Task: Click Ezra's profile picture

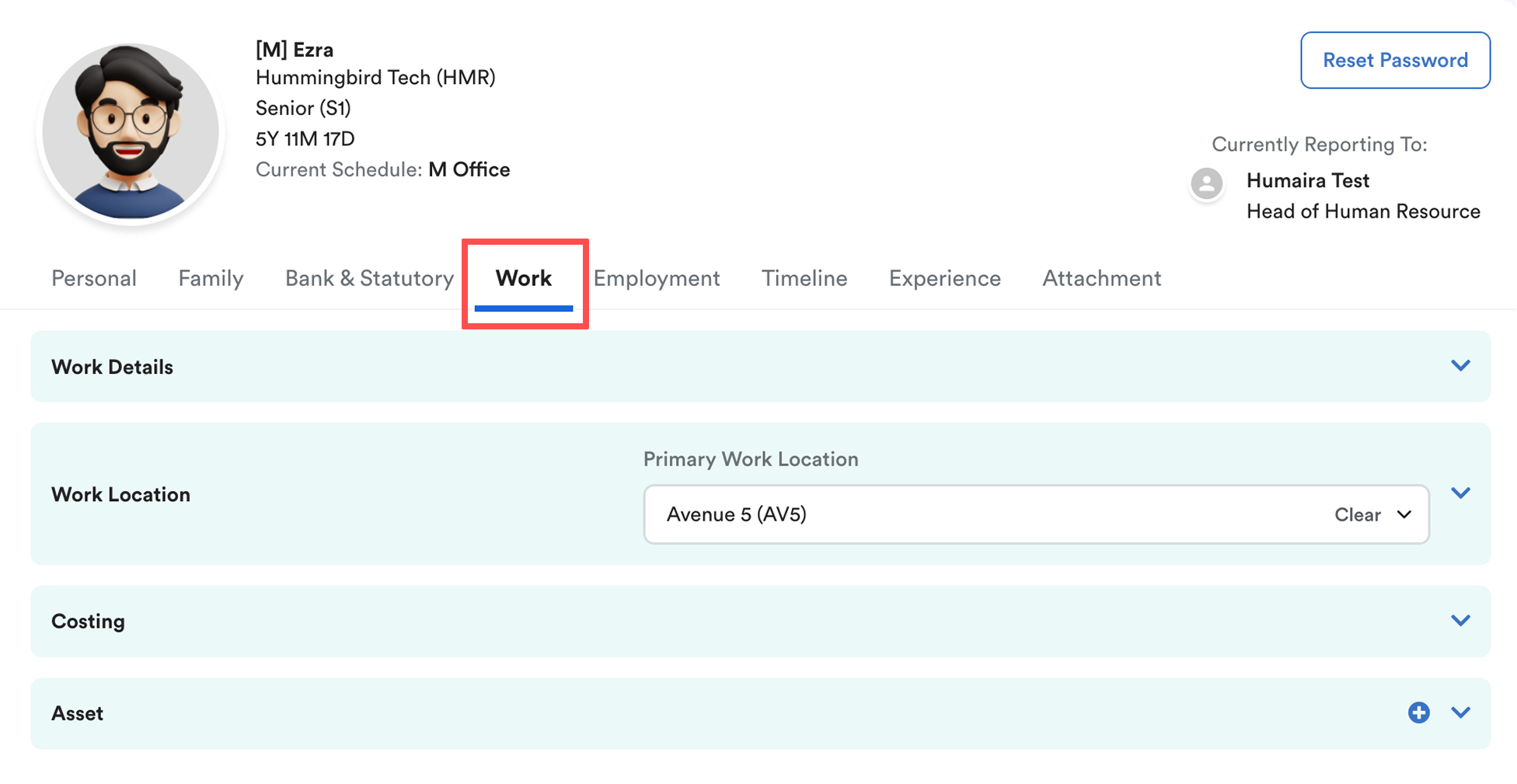Action: [131, 131]
